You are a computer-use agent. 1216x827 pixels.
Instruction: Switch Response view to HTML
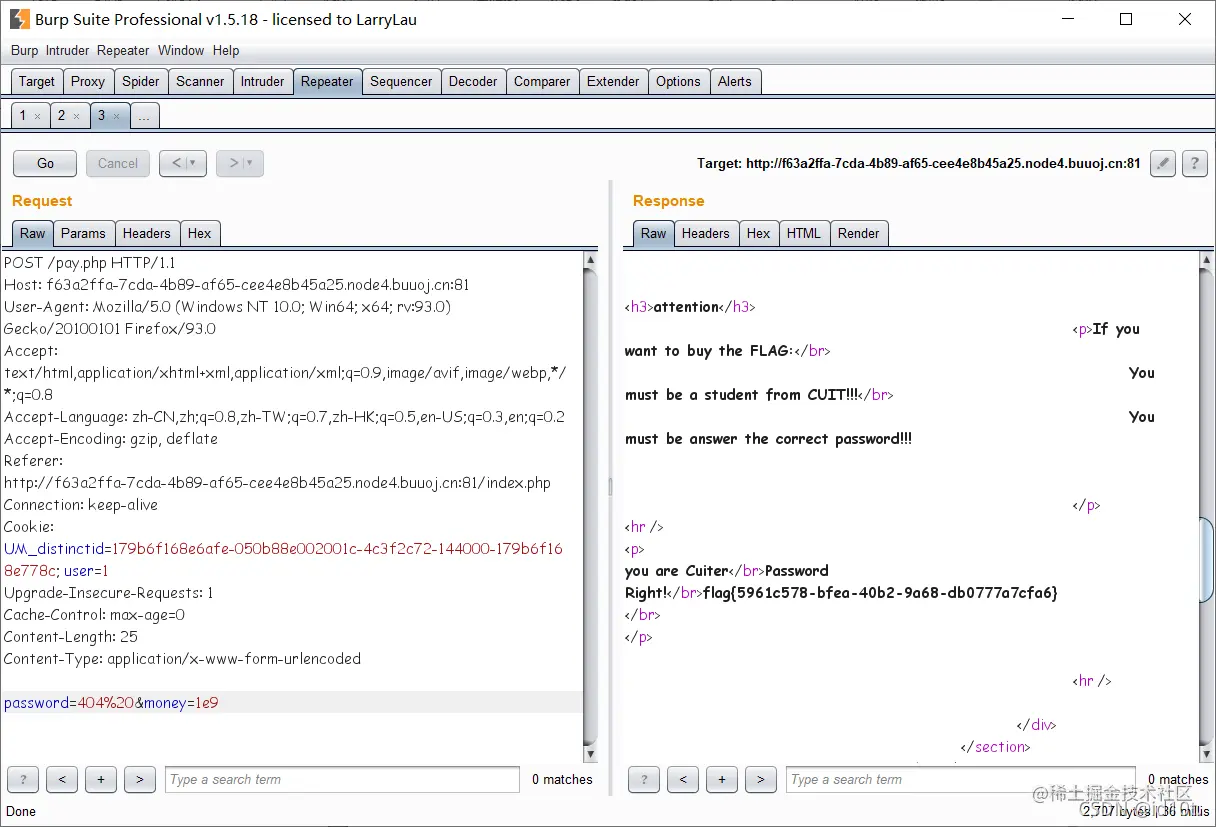point(804,233)
